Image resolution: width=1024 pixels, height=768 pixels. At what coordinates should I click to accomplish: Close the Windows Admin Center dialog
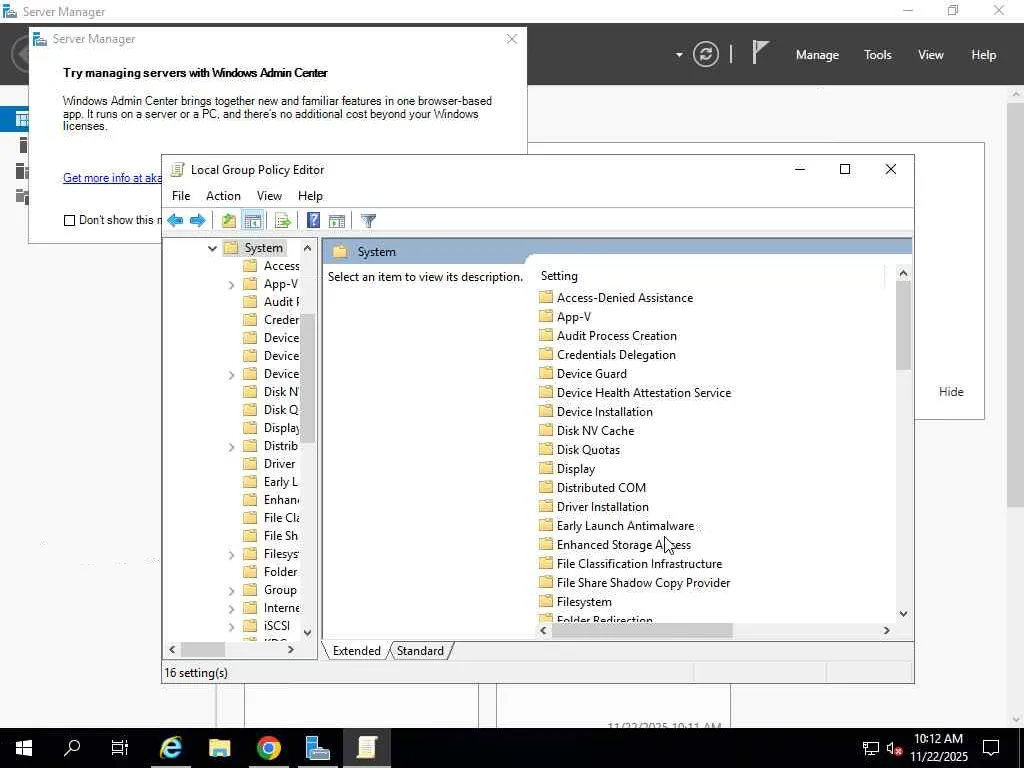pos(512,39)
